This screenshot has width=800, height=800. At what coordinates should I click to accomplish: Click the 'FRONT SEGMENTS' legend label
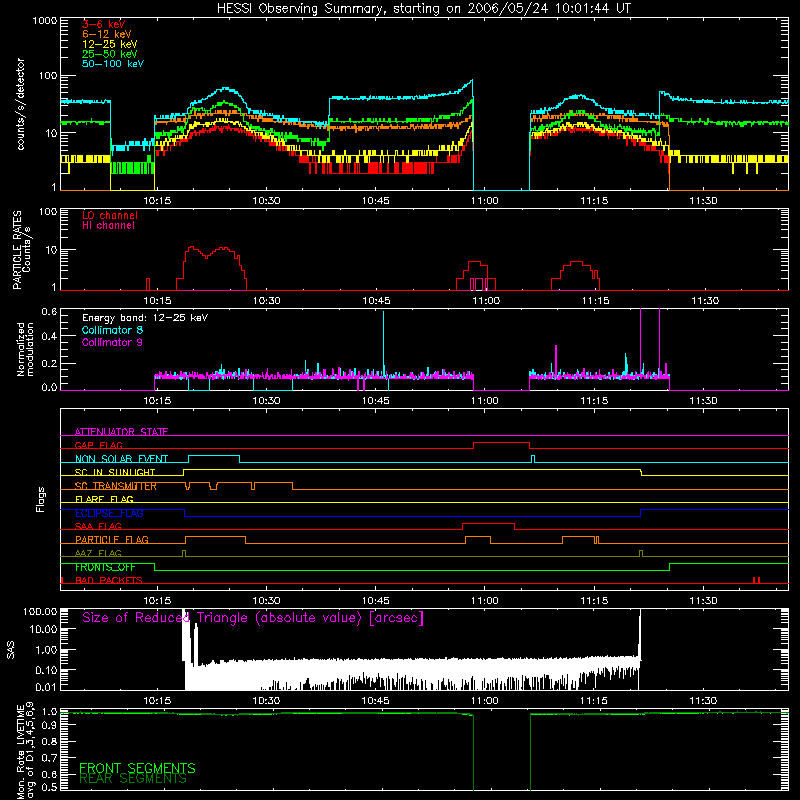(137, 768)
